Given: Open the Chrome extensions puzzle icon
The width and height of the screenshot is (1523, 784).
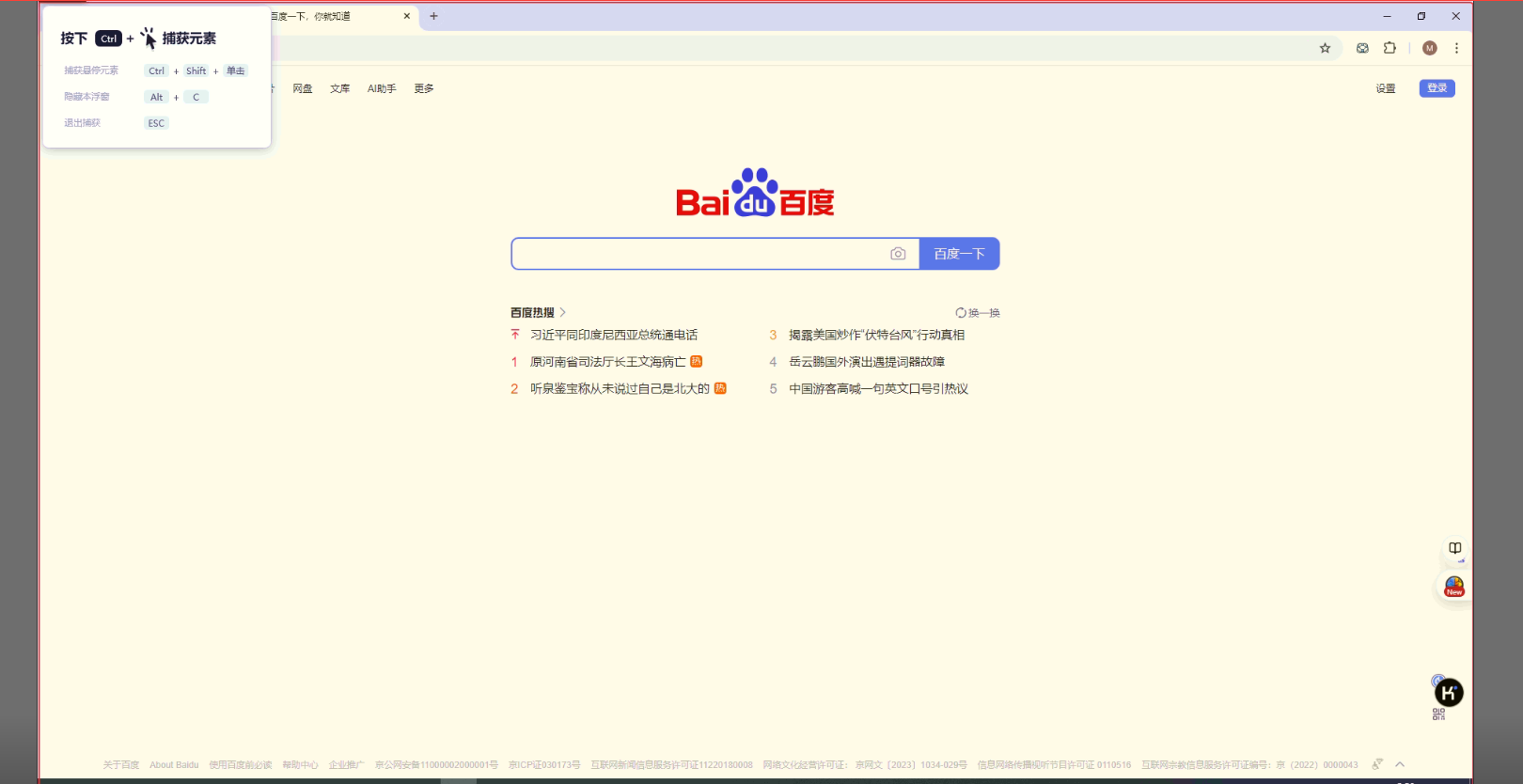Looking at the screenshot, I should point(1390,48).
